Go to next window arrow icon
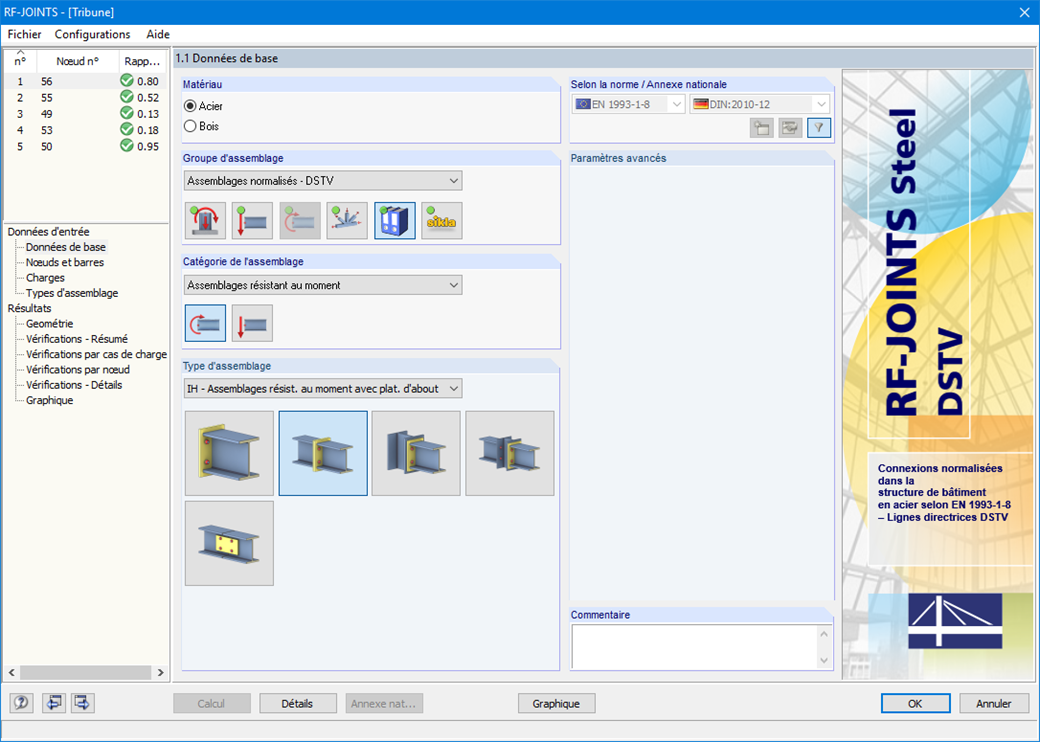This screenshot has width=1040, height=742. (x=83, y=703)
